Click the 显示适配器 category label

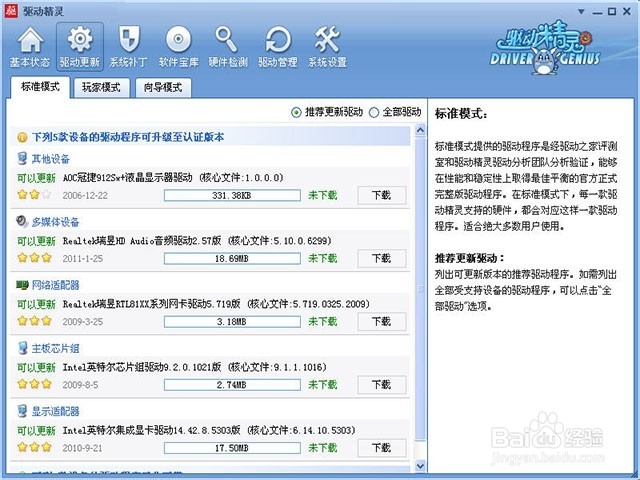tap(56, 411)
